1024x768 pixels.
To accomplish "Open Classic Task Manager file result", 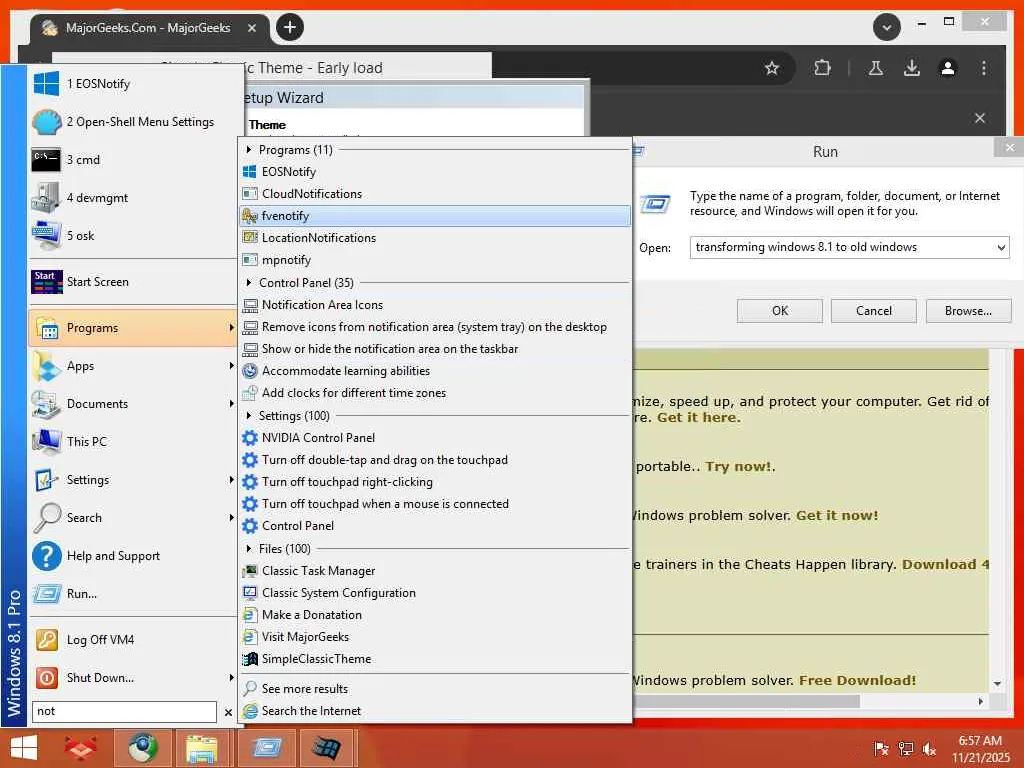I will [435, 571].
